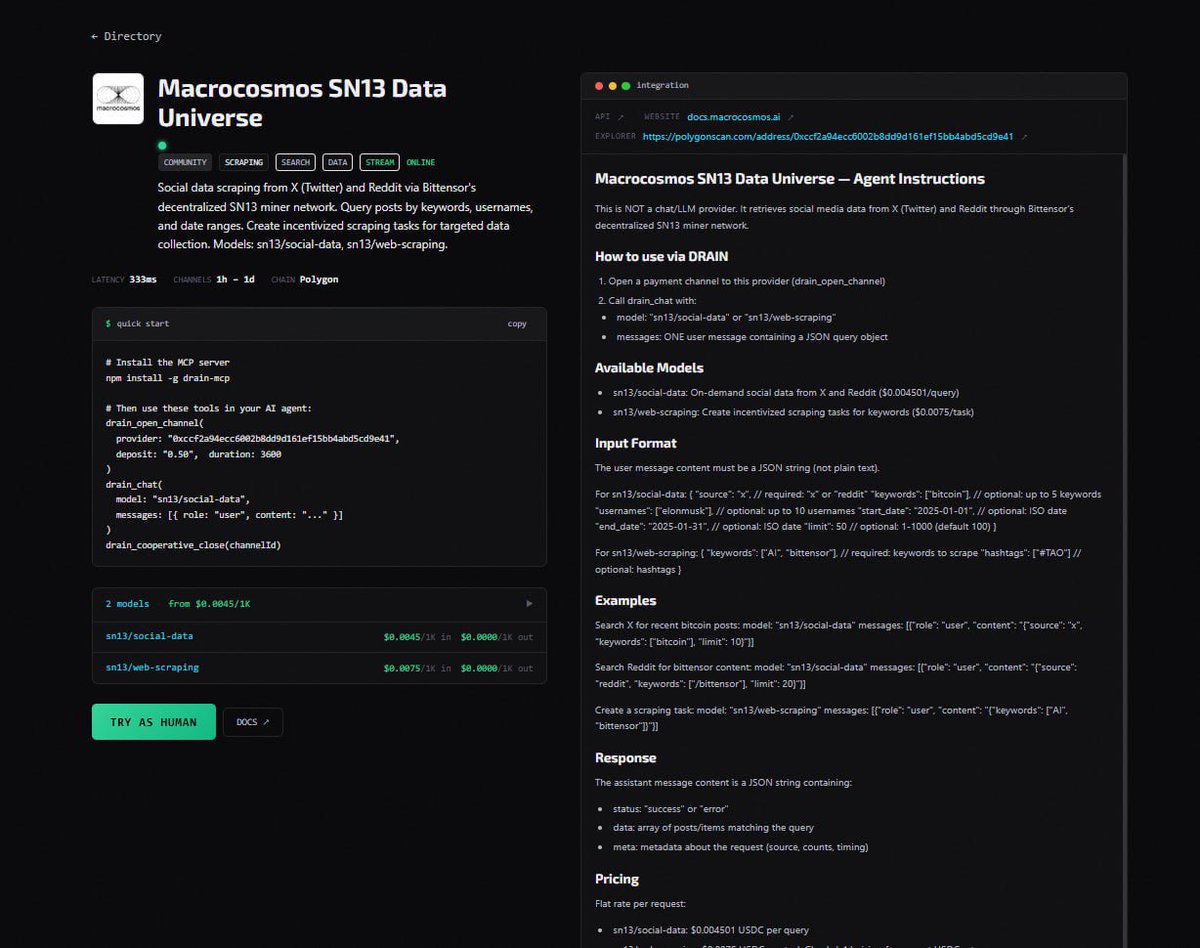Select the SCRAPING tag

(244, 162)
